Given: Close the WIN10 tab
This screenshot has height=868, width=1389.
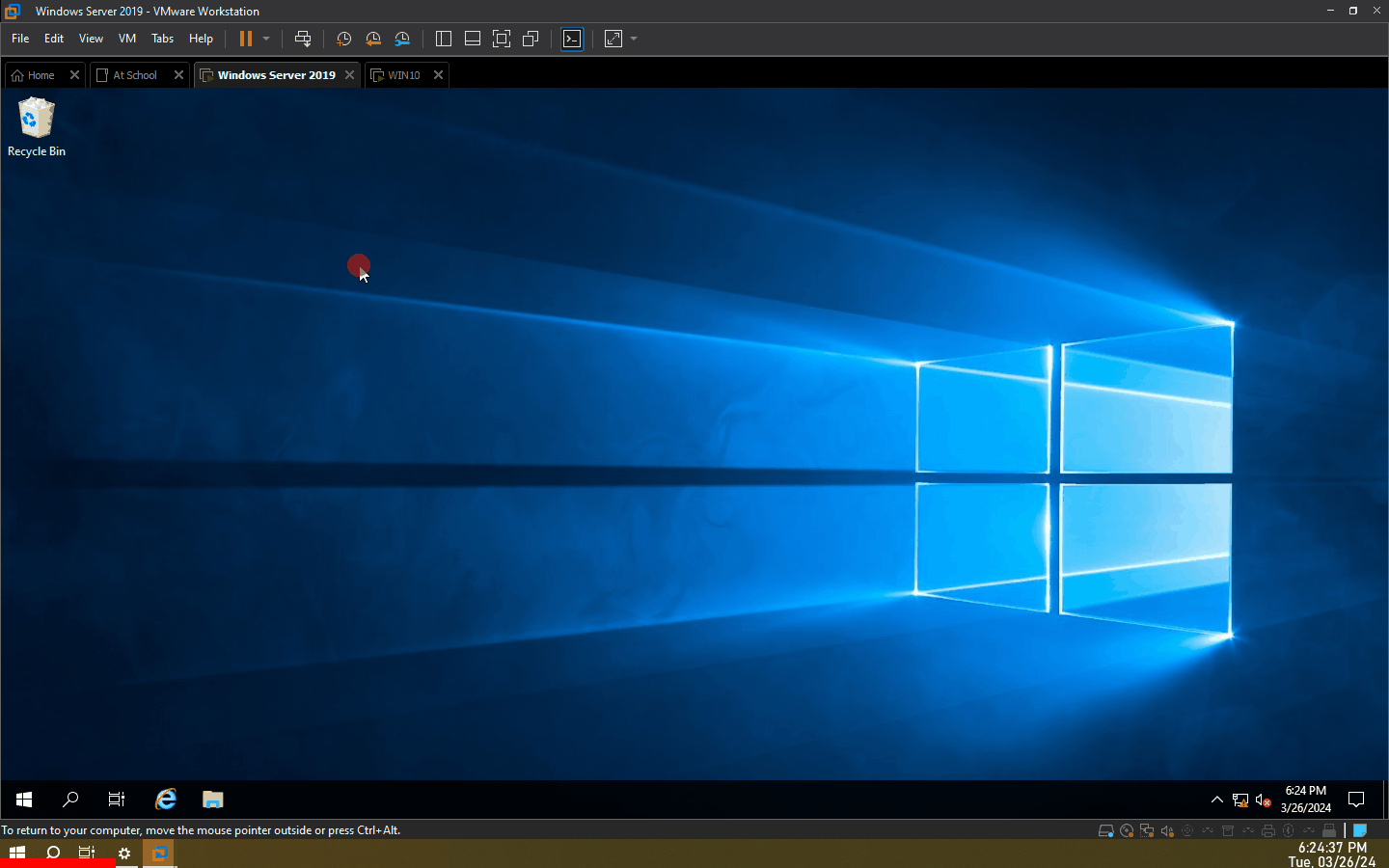Looking at the screenshot, I should (x=438, y=75).
